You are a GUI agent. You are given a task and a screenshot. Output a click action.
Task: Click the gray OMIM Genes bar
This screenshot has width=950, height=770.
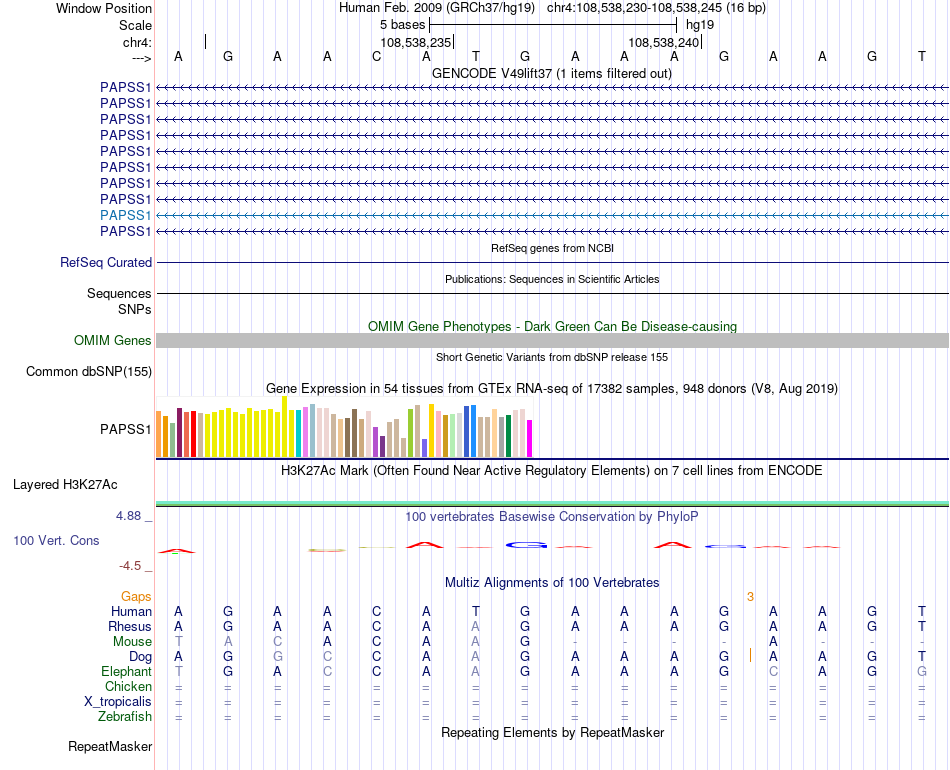553,340
